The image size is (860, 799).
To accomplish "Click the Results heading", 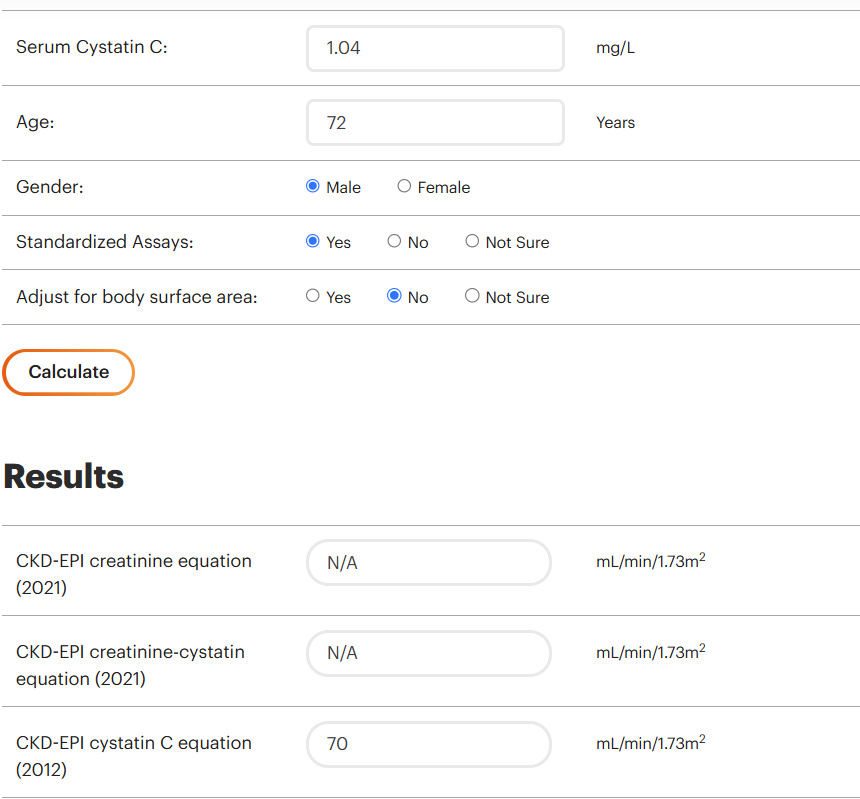I will tap(64, 476).
